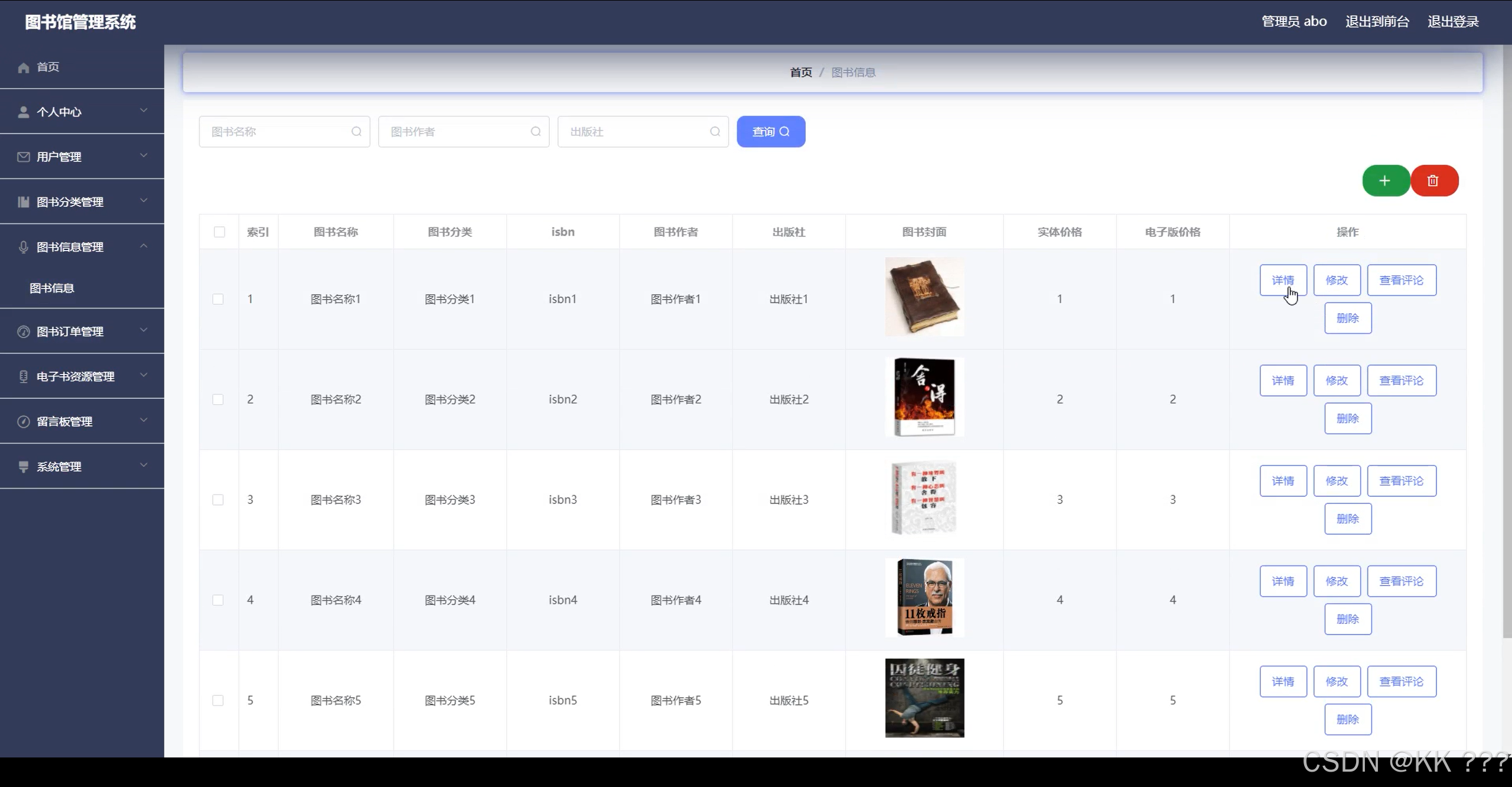Toggle the select-all header checkbox

point(219,232)
